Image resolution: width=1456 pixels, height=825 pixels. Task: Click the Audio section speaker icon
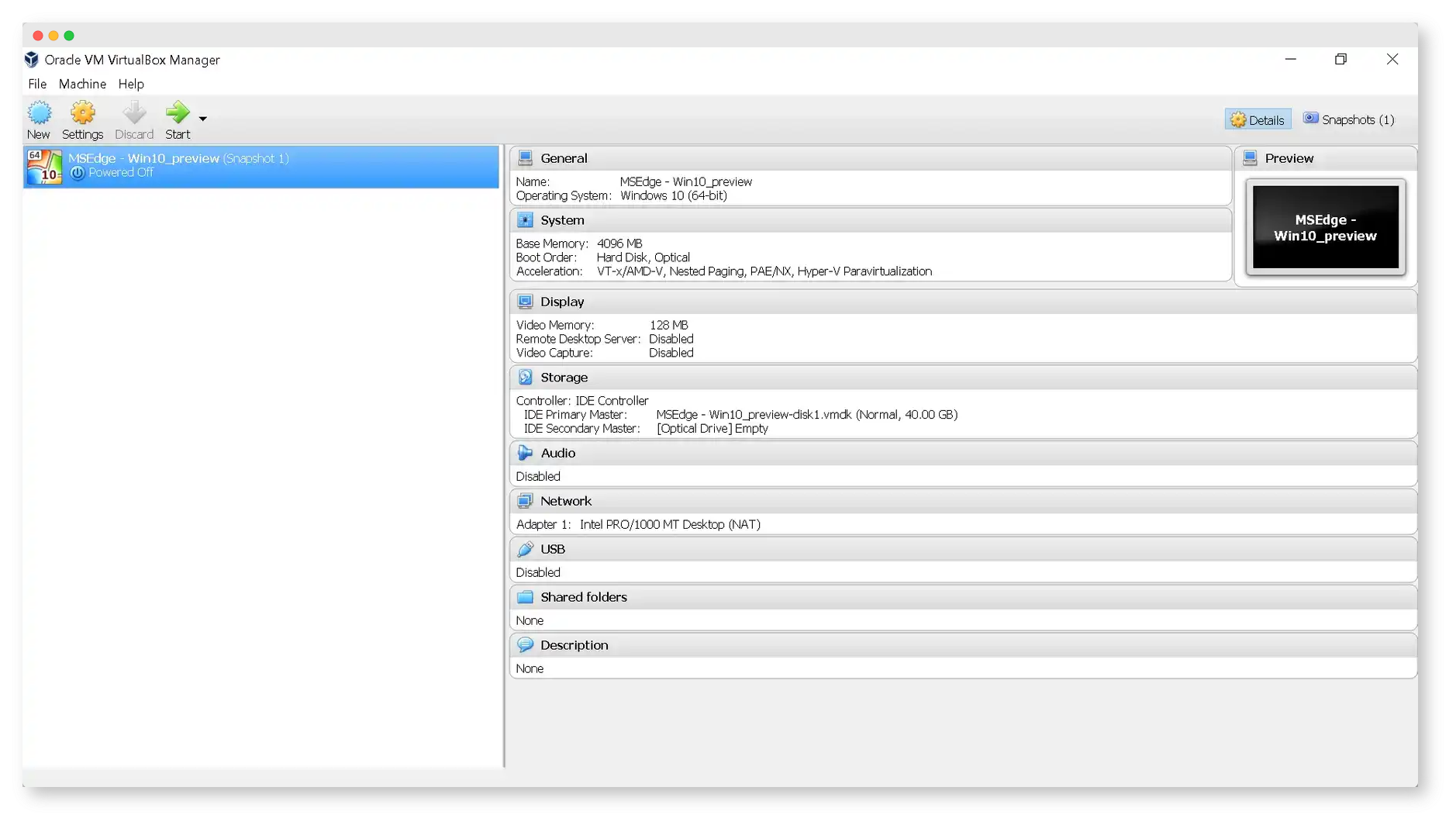tap(525, 453)
